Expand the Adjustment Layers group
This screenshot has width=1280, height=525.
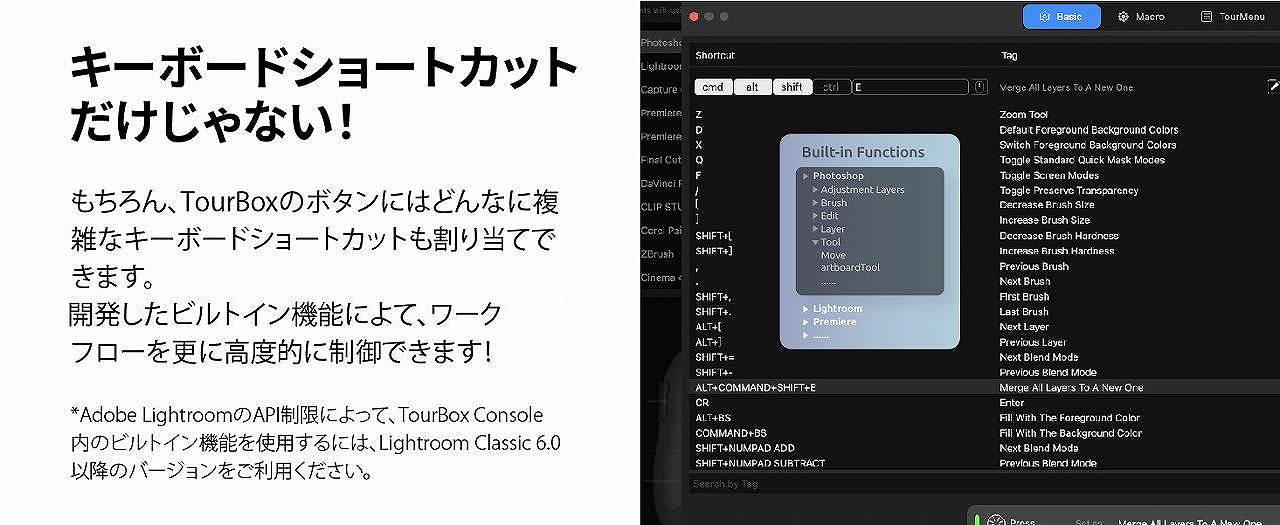(x=814, y=190)
